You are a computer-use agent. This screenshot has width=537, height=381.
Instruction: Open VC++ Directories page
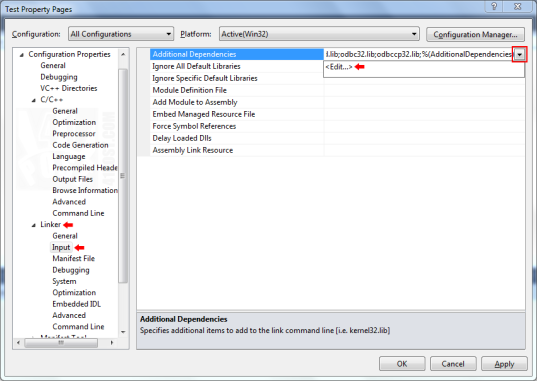tap(68, 88)
